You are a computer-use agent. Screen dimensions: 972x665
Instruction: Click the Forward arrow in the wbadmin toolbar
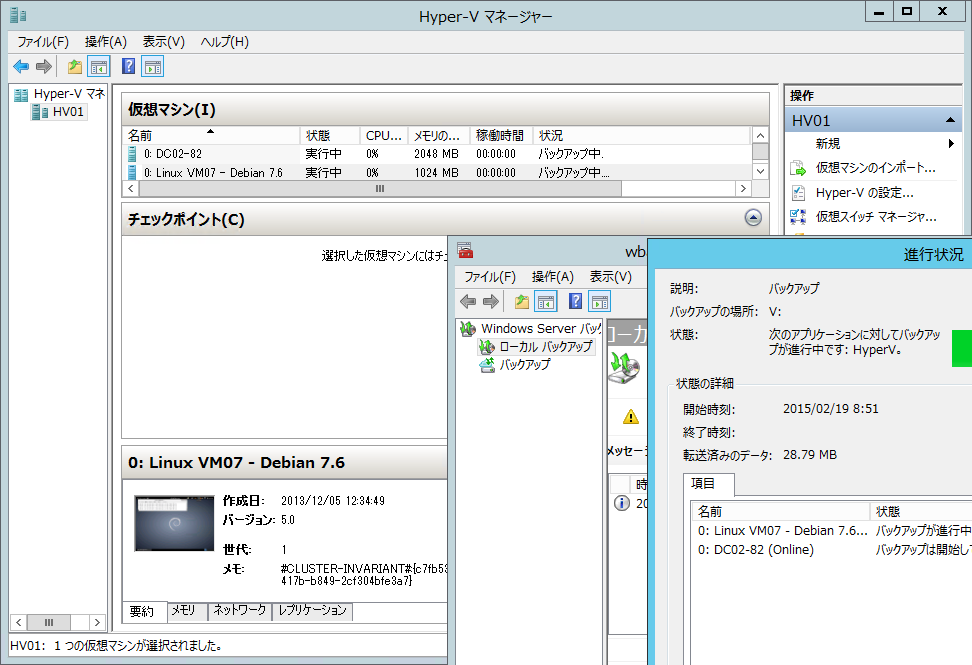pyautogui.click(x=490, y=301)
